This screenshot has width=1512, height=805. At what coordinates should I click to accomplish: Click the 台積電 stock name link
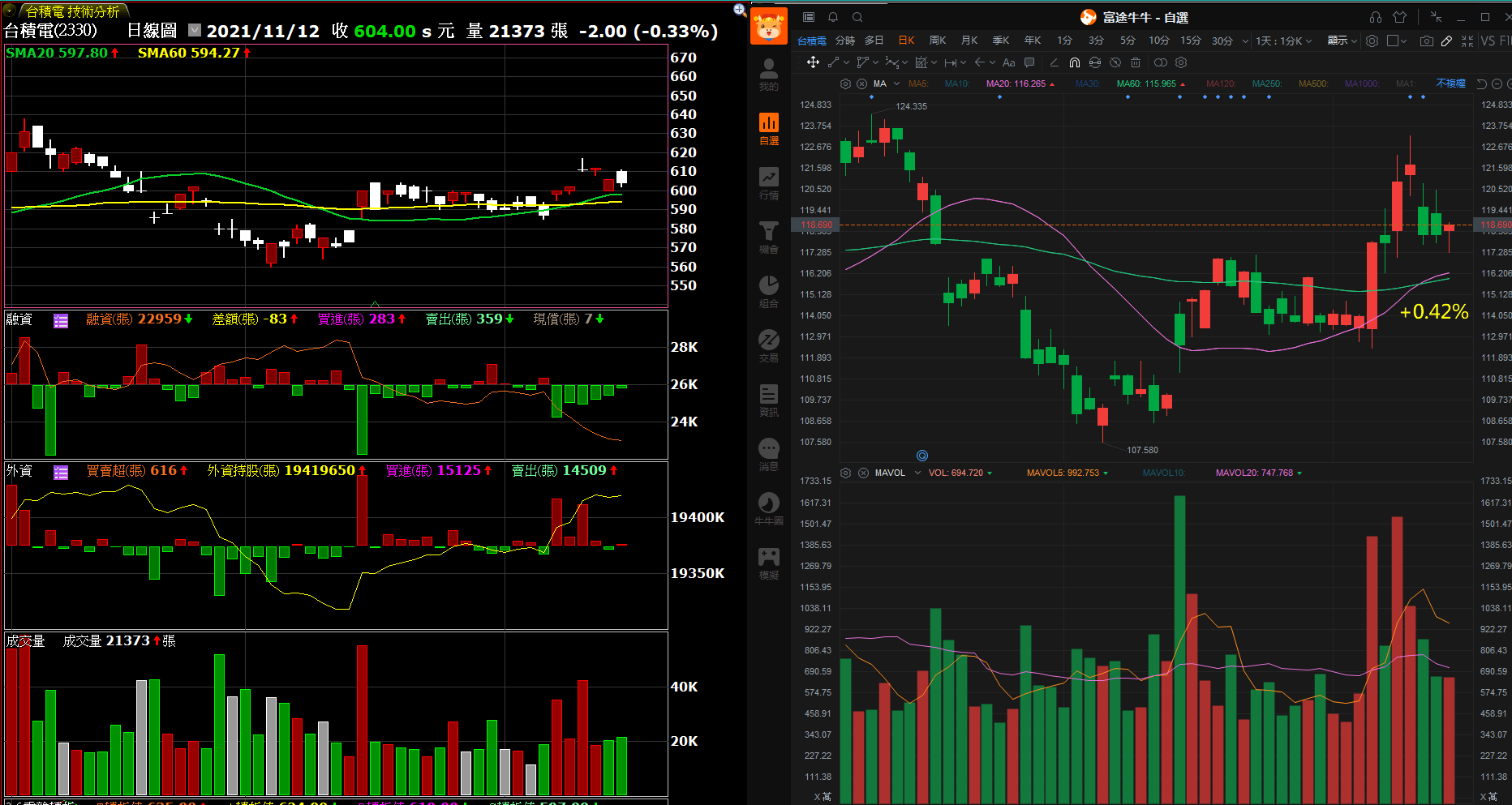811,41
